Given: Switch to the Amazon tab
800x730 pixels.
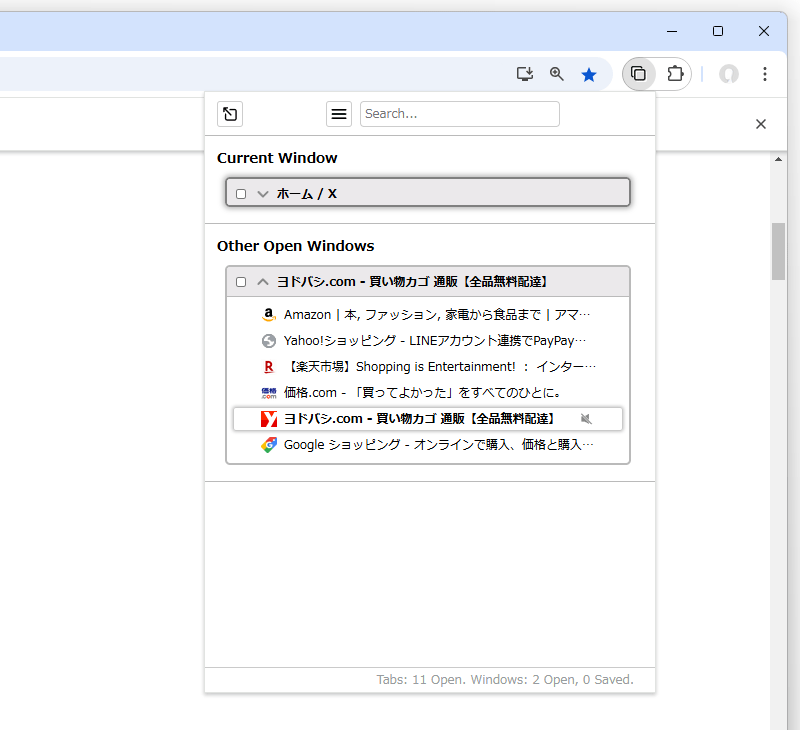Looking at the screenshot, I should tap(428, 315).
